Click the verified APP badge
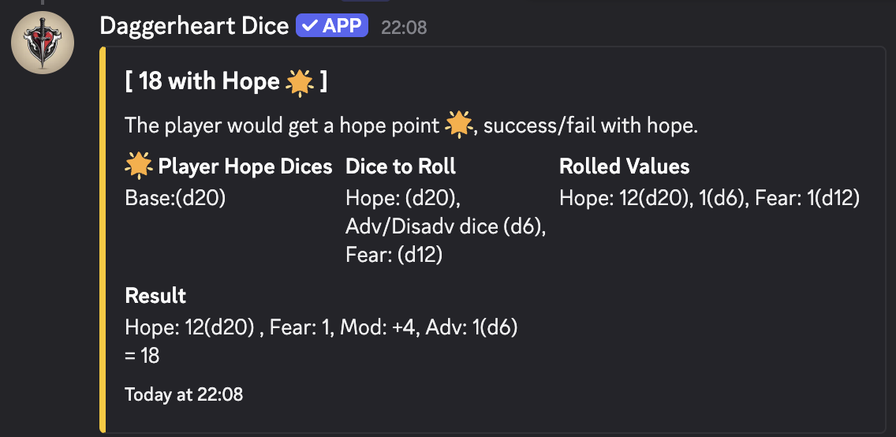The height and width of the screenshot is (437, 896). pyautogui.click(x=331, y=26)
